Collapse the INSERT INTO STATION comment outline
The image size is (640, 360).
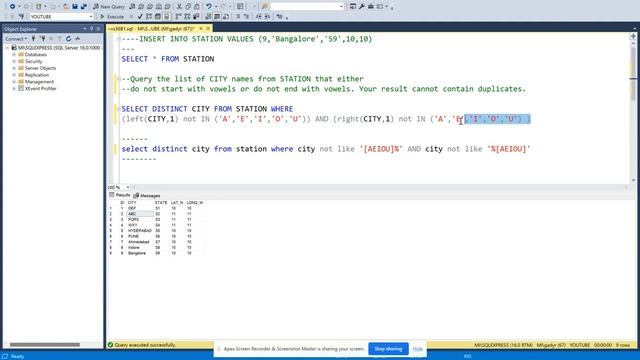click(118, 39)
